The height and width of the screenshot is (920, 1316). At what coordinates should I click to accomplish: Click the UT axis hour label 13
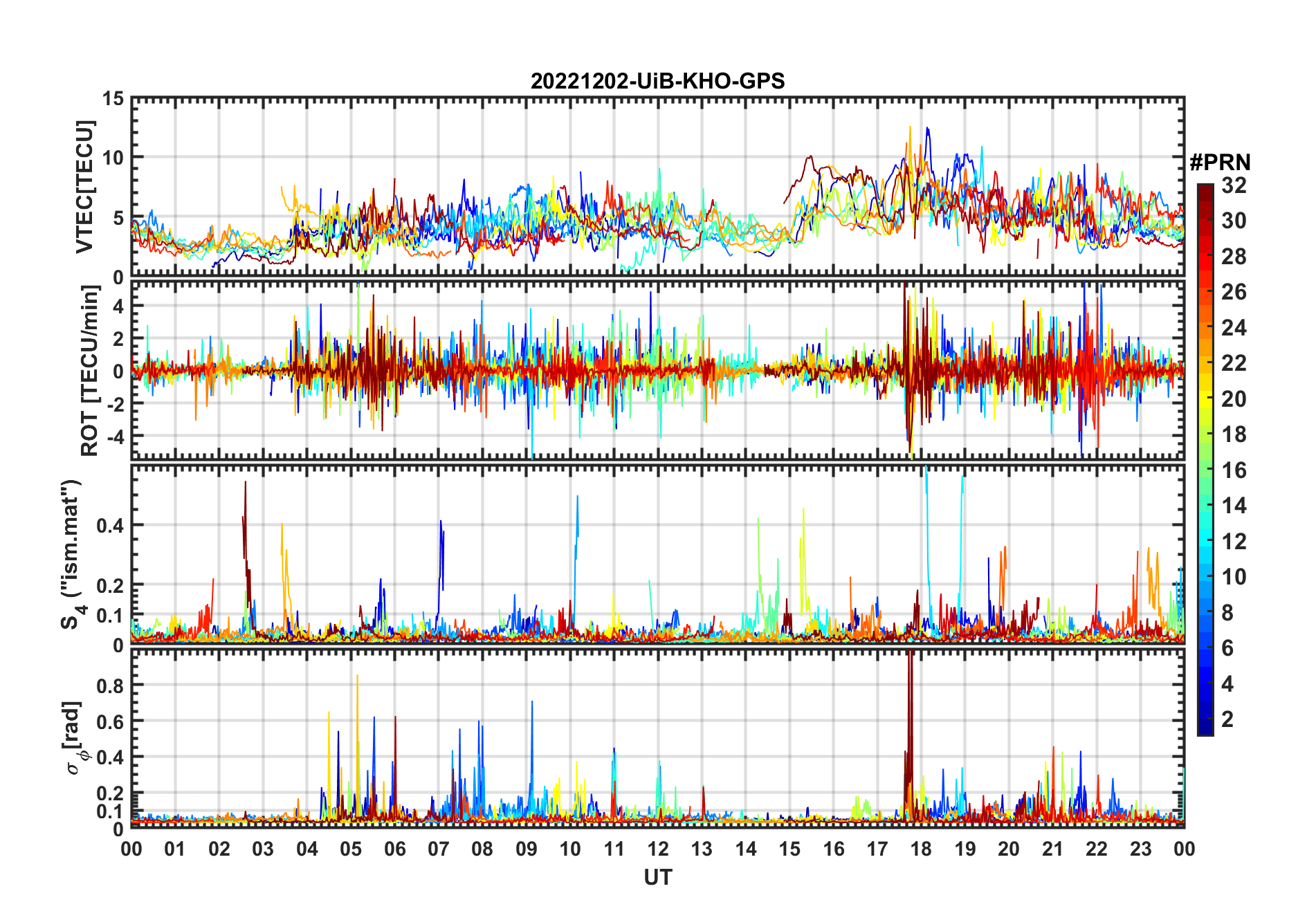pos(702,849)
